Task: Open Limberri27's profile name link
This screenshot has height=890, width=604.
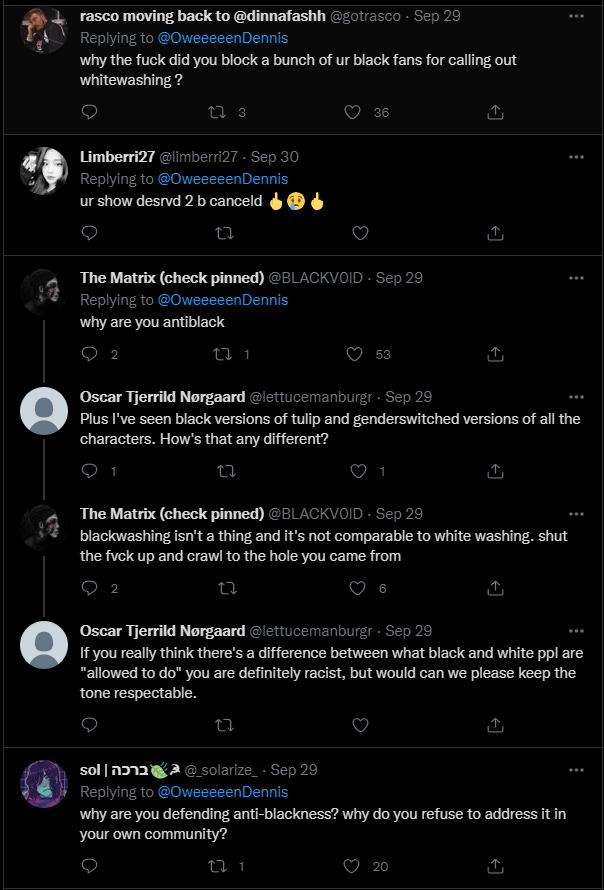Action: [x=117, y=157]
